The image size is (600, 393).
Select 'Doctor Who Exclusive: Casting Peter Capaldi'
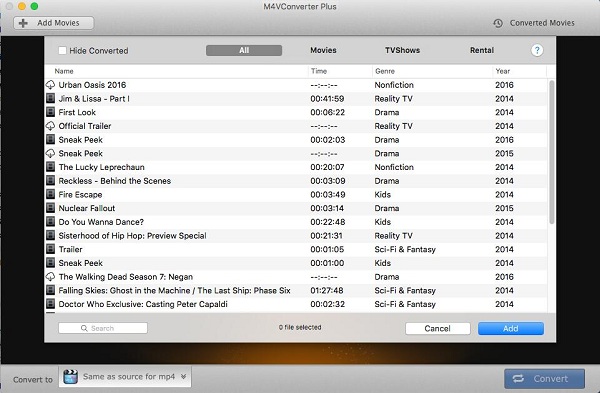296,304
